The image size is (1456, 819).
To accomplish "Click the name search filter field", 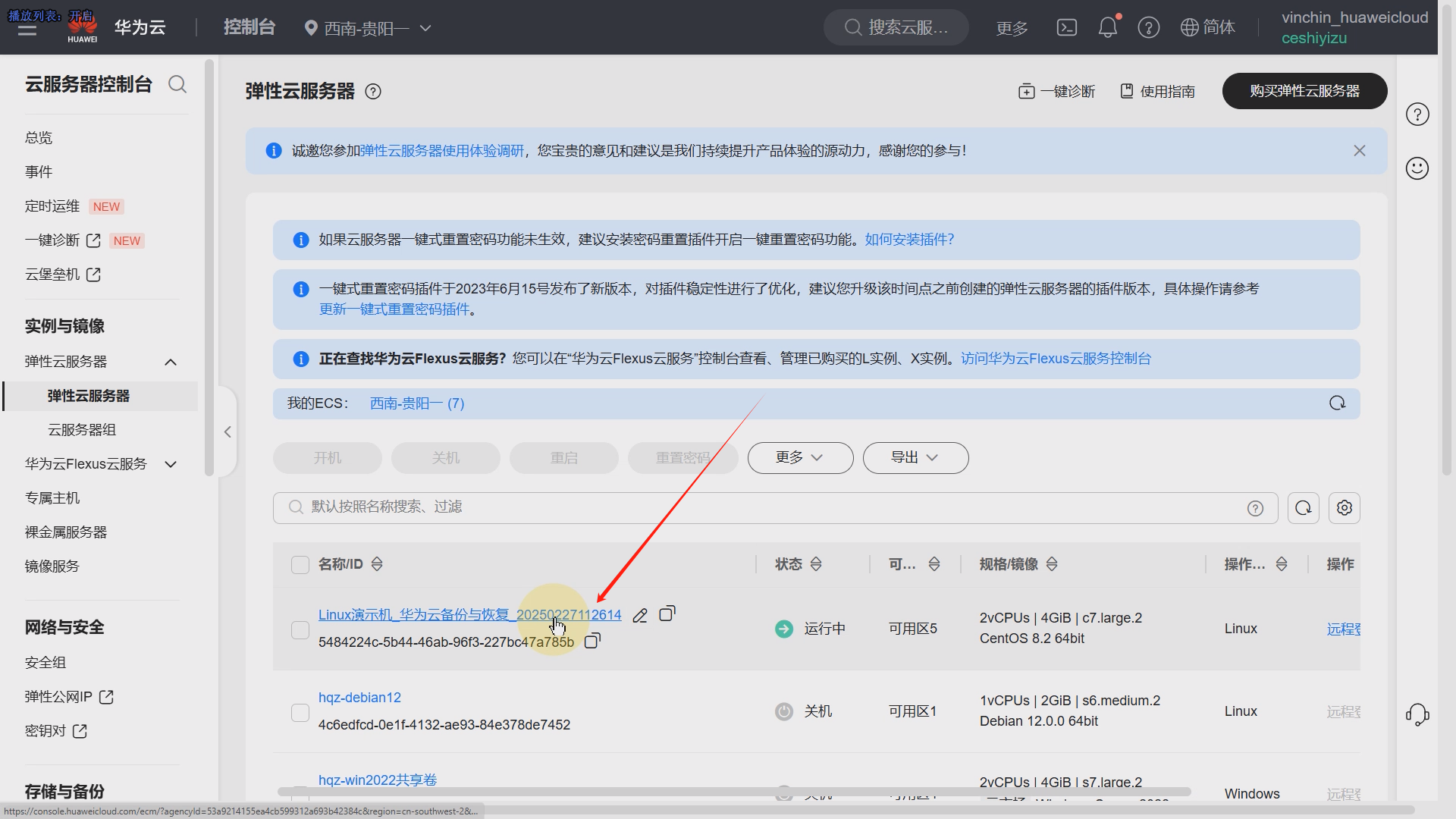I will click(758, 507).
